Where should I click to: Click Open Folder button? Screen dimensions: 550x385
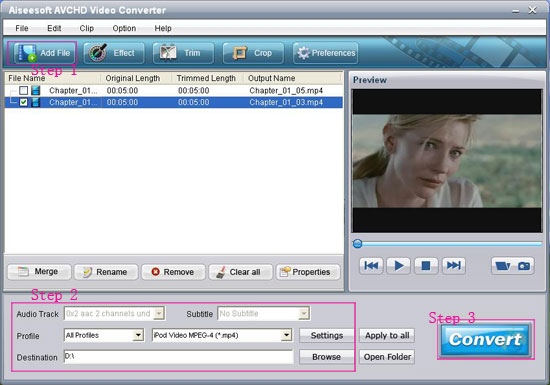387,357
